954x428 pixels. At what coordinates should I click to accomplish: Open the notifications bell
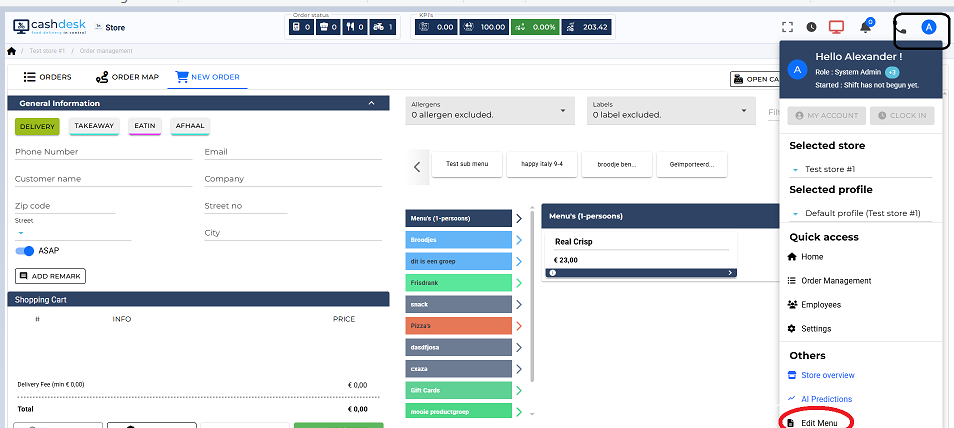tap(866, 27)
